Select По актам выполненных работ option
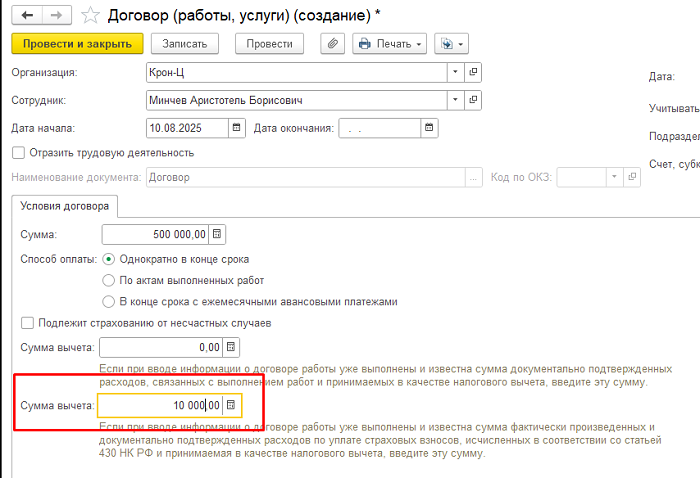The width and height of the screenshot is (700, 478). tap(108, 280)
